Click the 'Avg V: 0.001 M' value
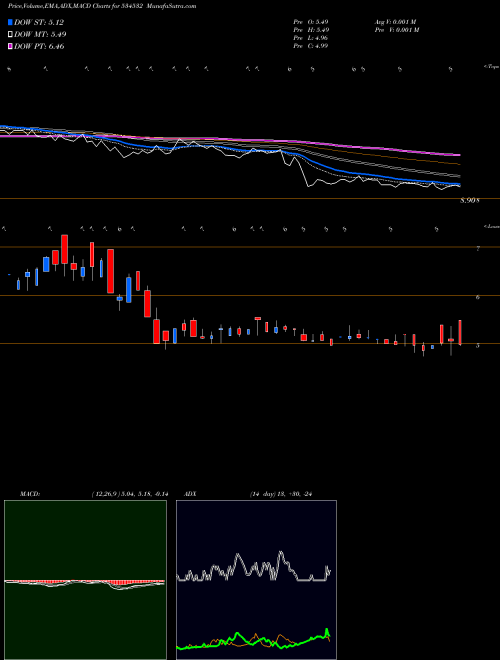The image size is (500, 660). [395, 22]
